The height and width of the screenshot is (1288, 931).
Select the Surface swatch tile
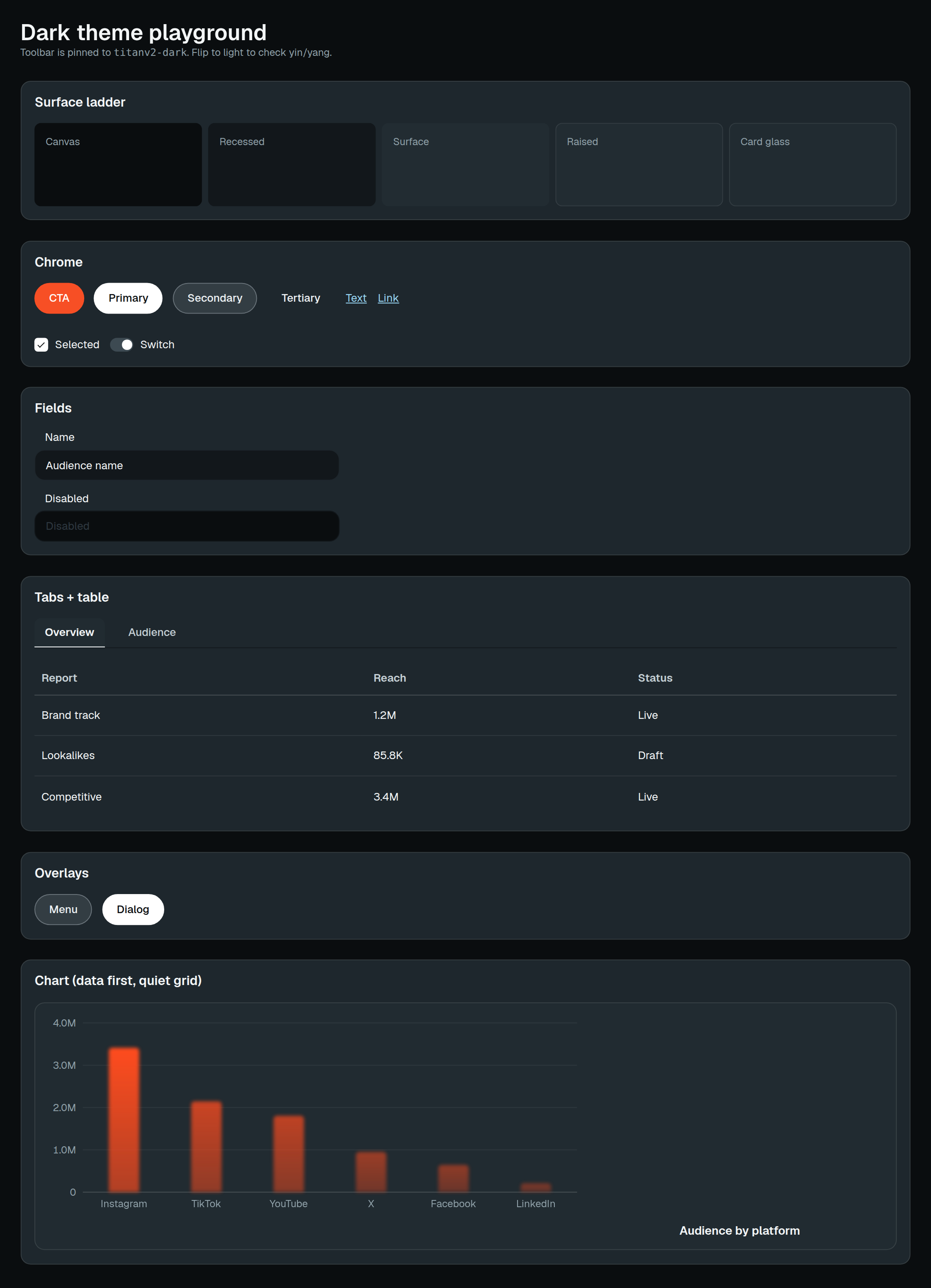[x=465, y=165]
